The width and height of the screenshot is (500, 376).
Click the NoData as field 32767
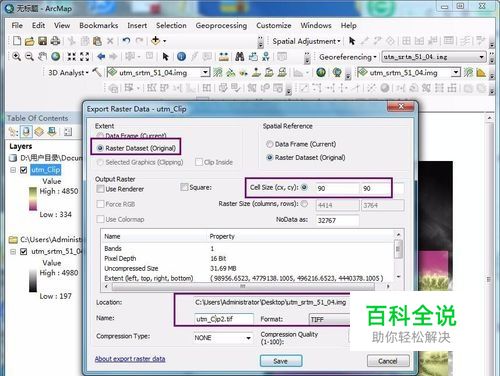[x=337, y=220]
